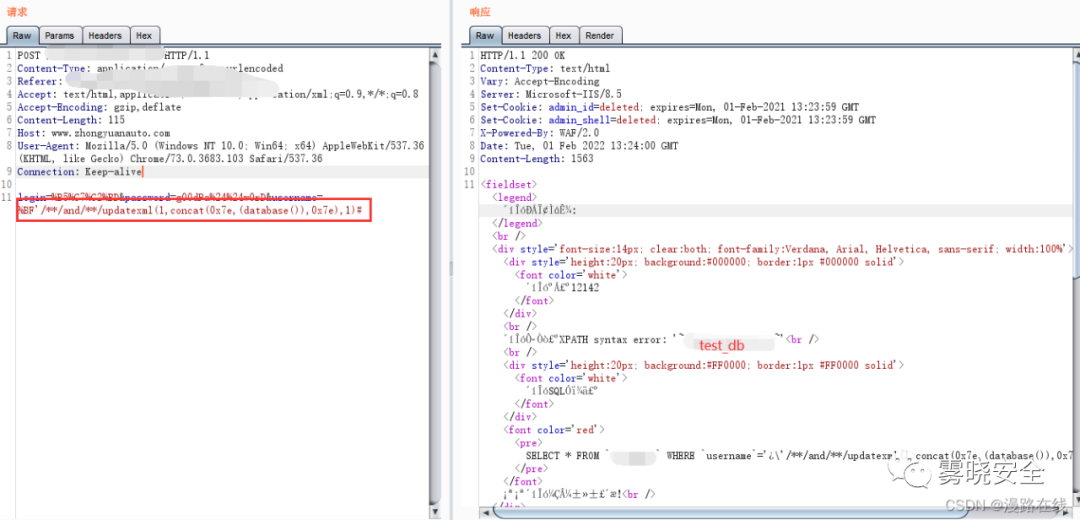
Task: Click the background:#FF0000 div line
Action: (x=703, y=365)
